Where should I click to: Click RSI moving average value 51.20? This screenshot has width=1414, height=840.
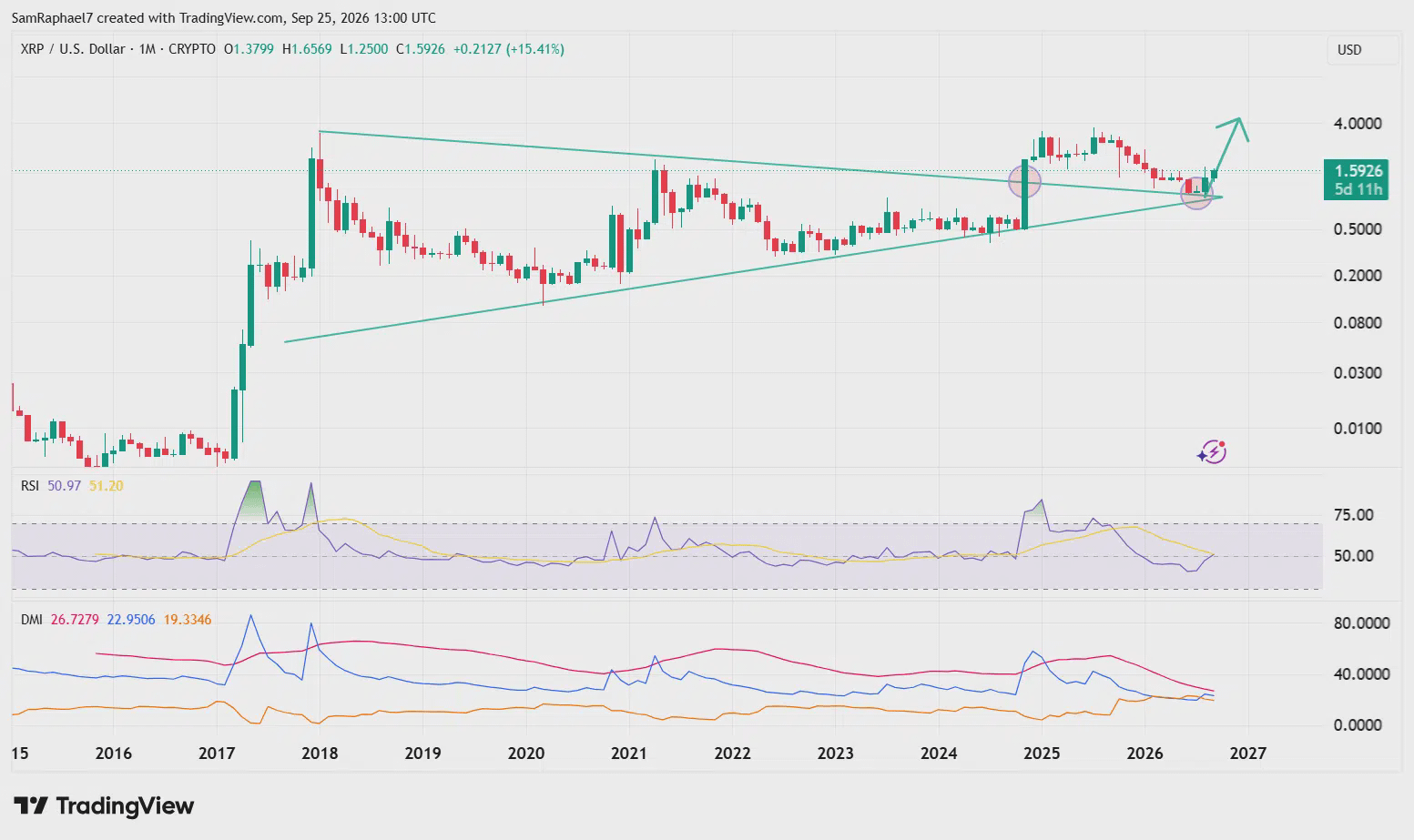coord(106,486)
